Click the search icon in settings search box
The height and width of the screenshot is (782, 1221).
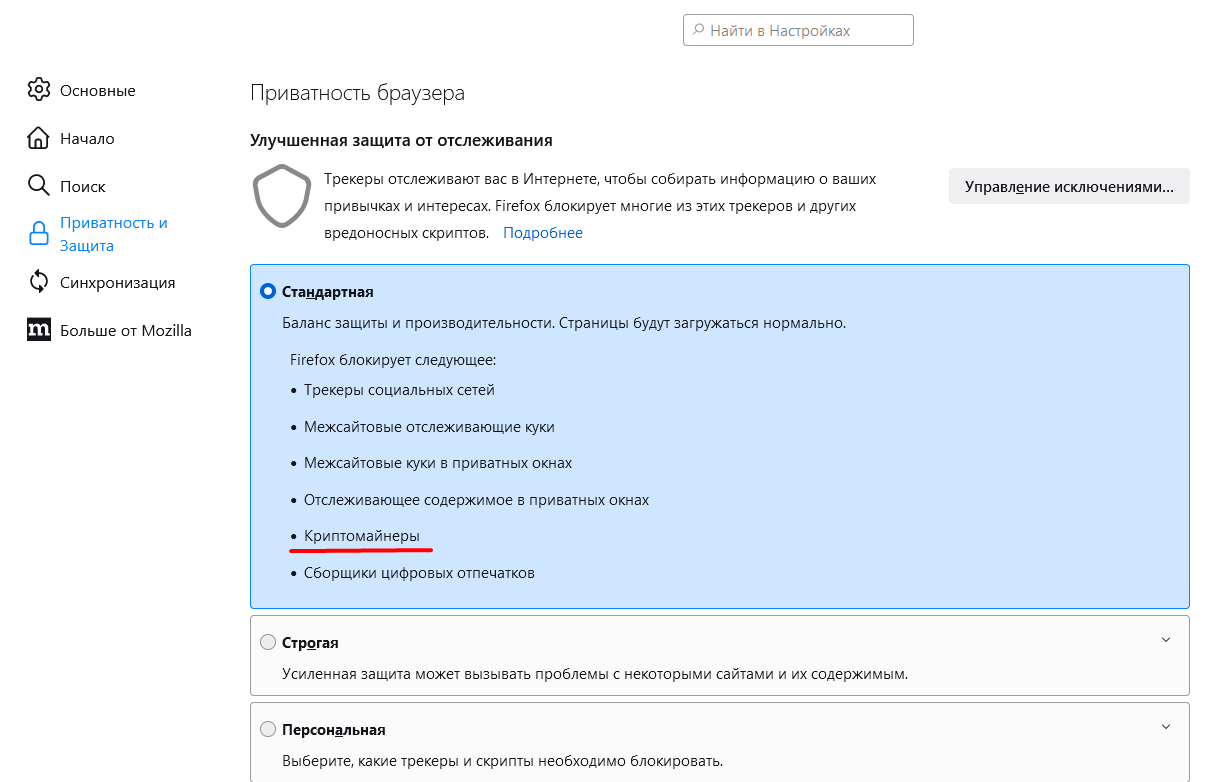697,30
